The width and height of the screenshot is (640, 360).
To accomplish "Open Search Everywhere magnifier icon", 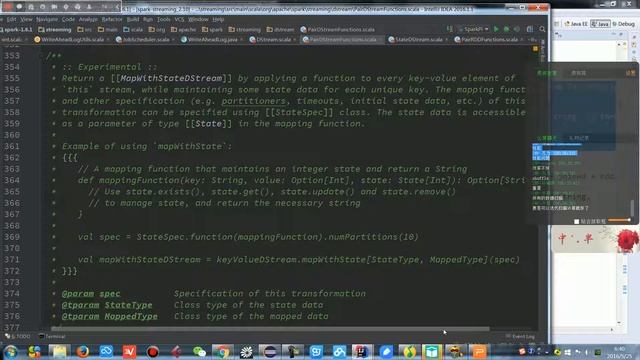I will (542, 29).
